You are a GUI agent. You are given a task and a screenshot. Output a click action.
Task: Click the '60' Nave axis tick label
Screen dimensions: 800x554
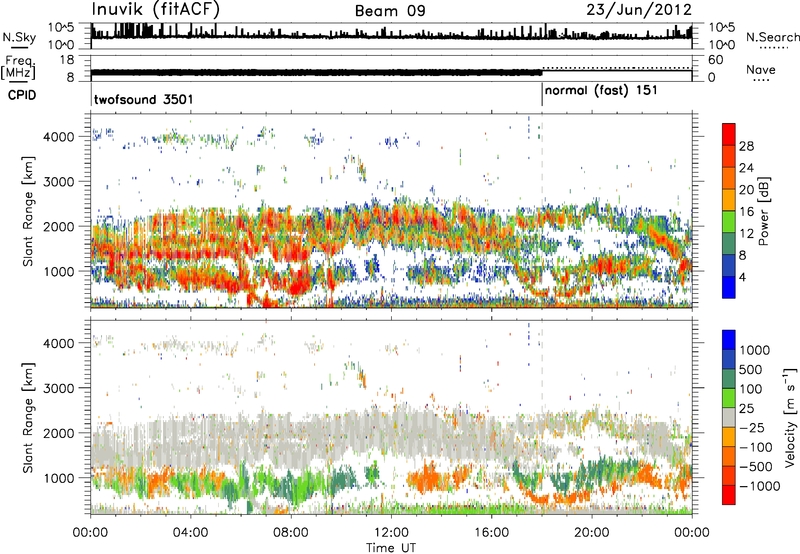click(x=716, y=60)
